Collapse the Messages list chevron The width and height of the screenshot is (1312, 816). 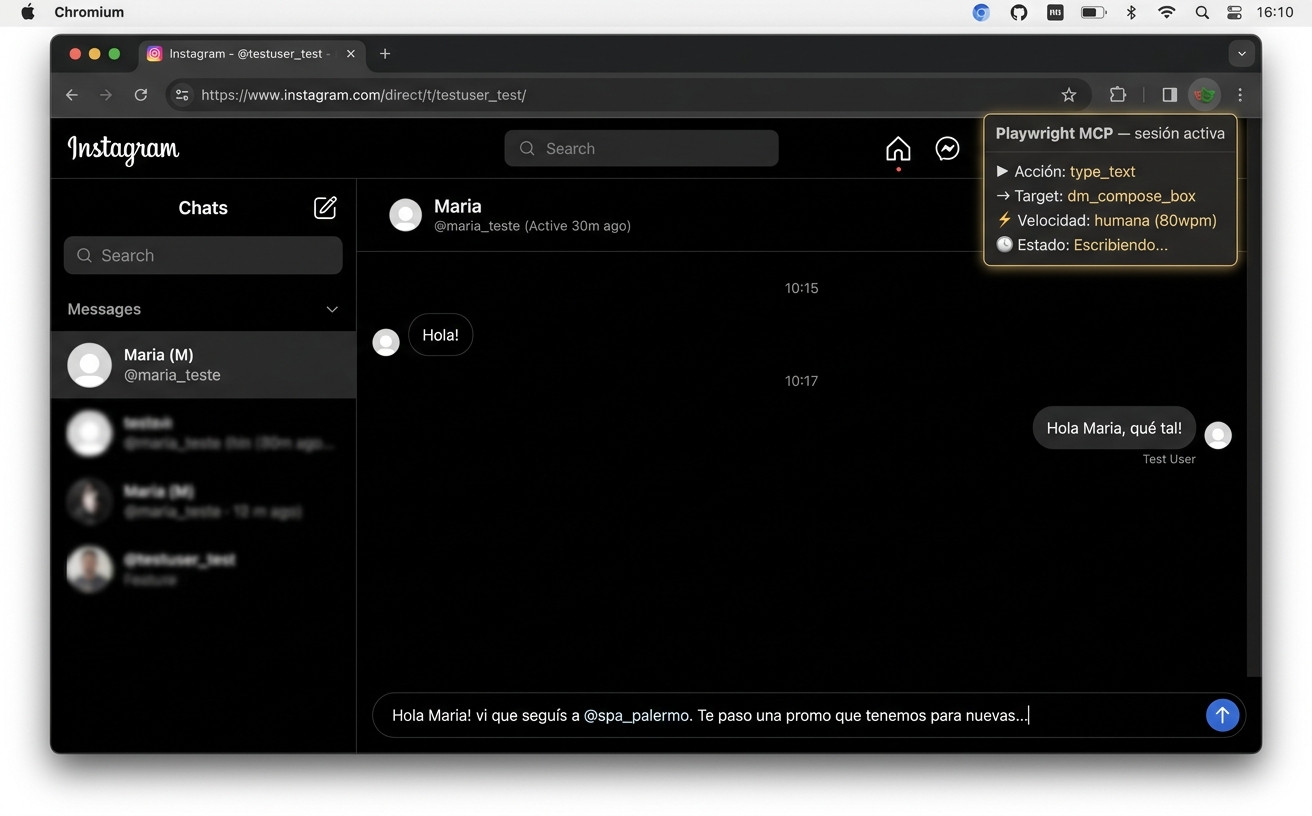click(332, 309)
